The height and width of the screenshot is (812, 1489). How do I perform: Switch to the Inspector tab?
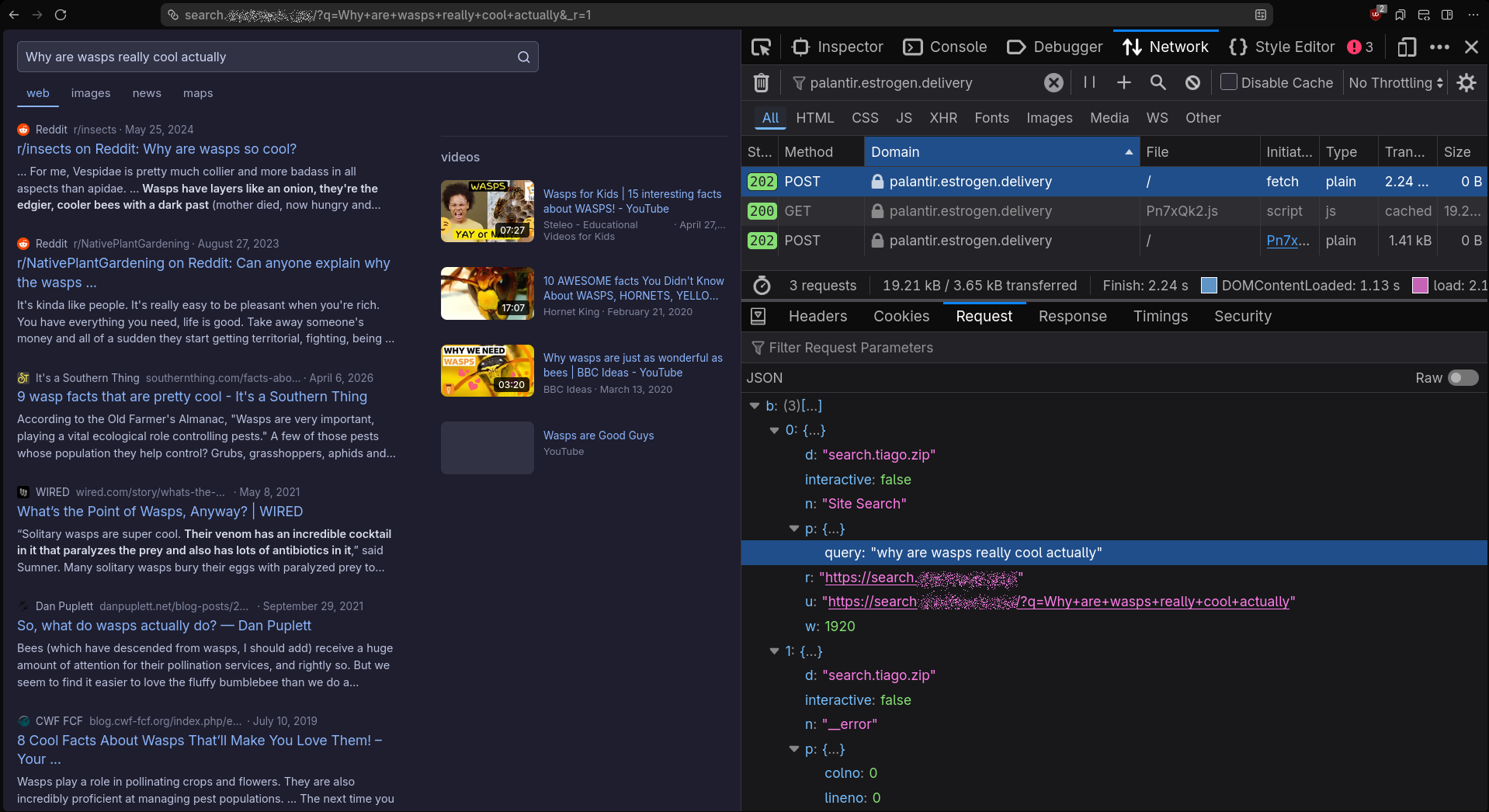838,47
